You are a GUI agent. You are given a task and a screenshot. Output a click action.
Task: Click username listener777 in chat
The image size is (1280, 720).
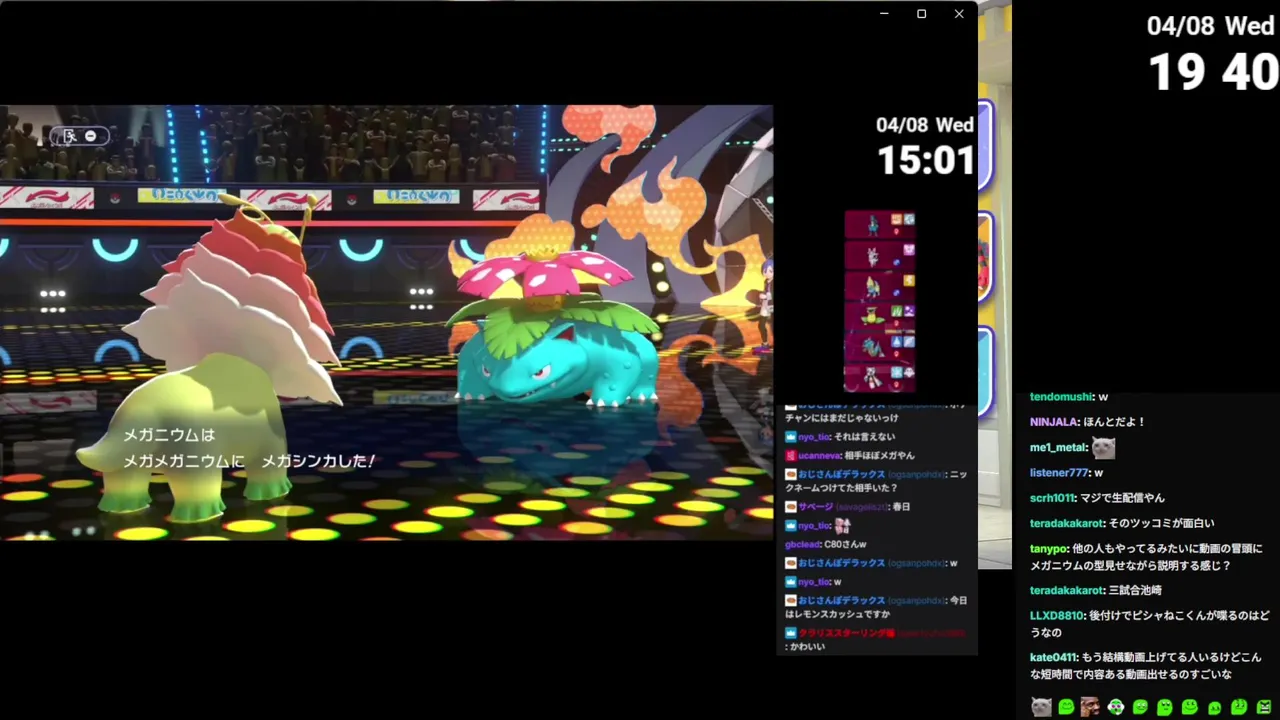pyautogui.click(x=1059, y=473)
